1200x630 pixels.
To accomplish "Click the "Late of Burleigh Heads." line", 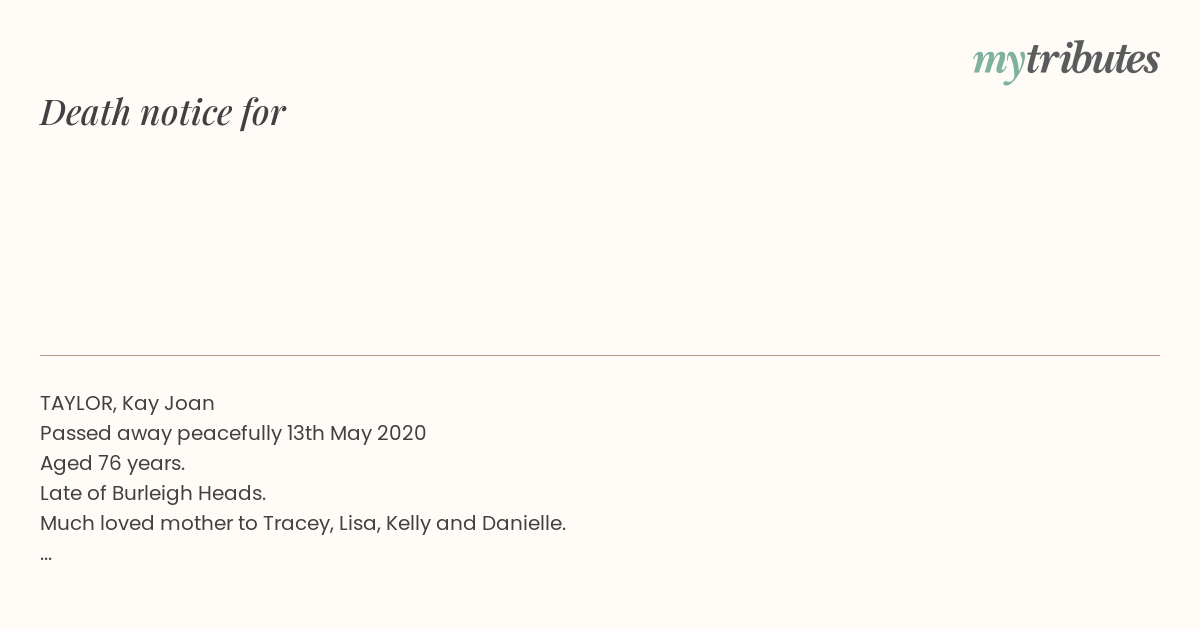I will click(x=153, y=493).
